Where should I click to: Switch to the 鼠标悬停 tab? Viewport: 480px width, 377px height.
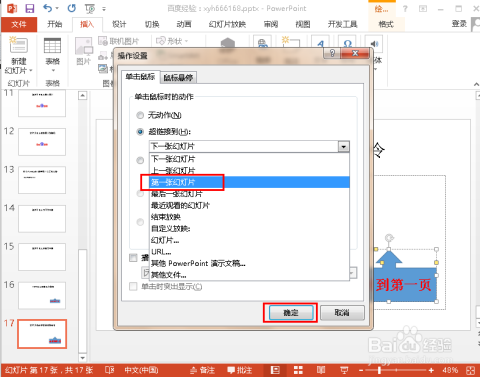pos(178,78)
